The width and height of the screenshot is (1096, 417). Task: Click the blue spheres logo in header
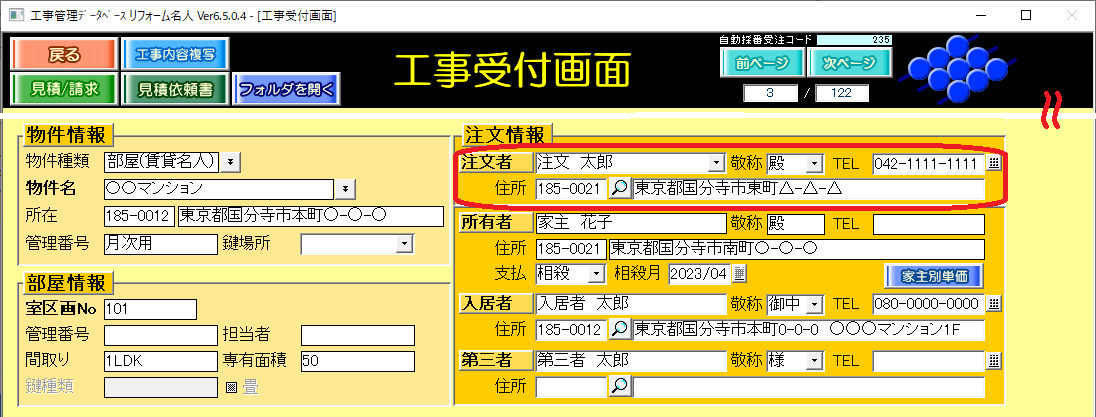(x=957, y=67)
